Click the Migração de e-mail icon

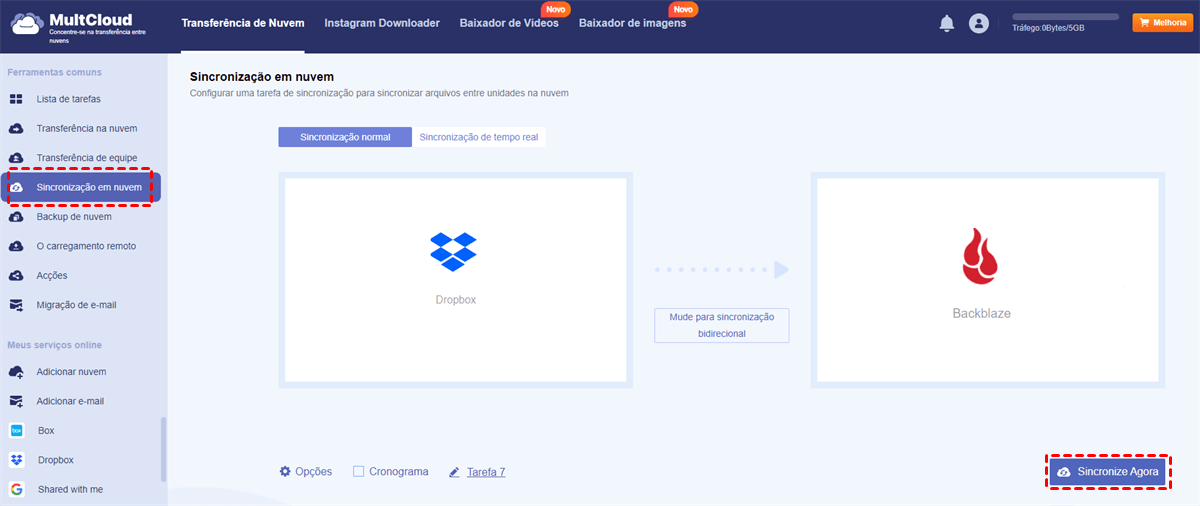pos(16,305)
